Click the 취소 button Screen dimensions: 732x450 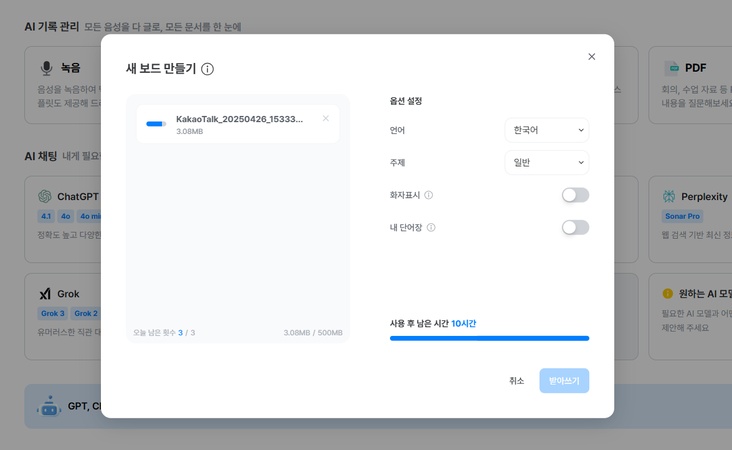(x=516, y=381)
